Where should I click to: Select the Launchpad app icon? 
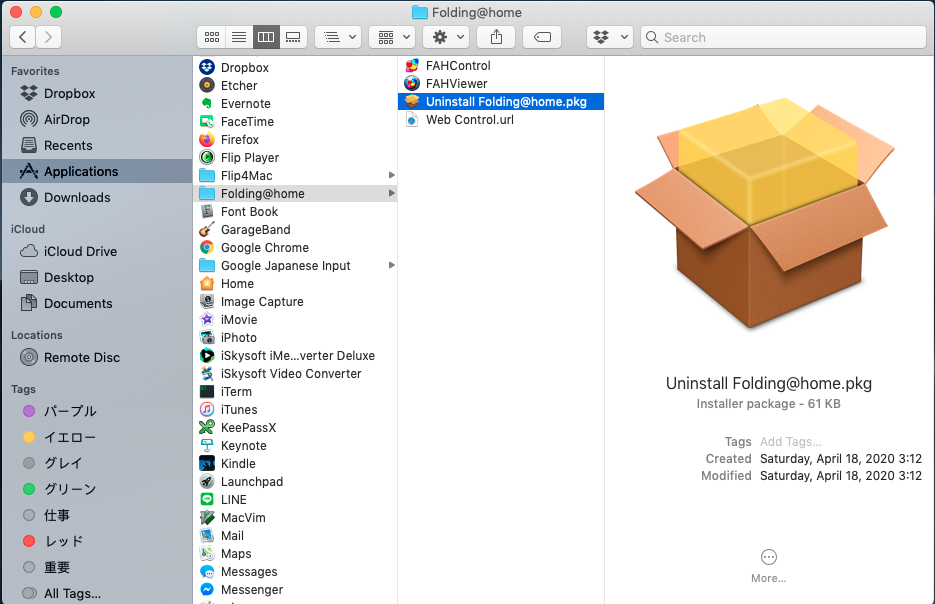(x=207, y=482)
